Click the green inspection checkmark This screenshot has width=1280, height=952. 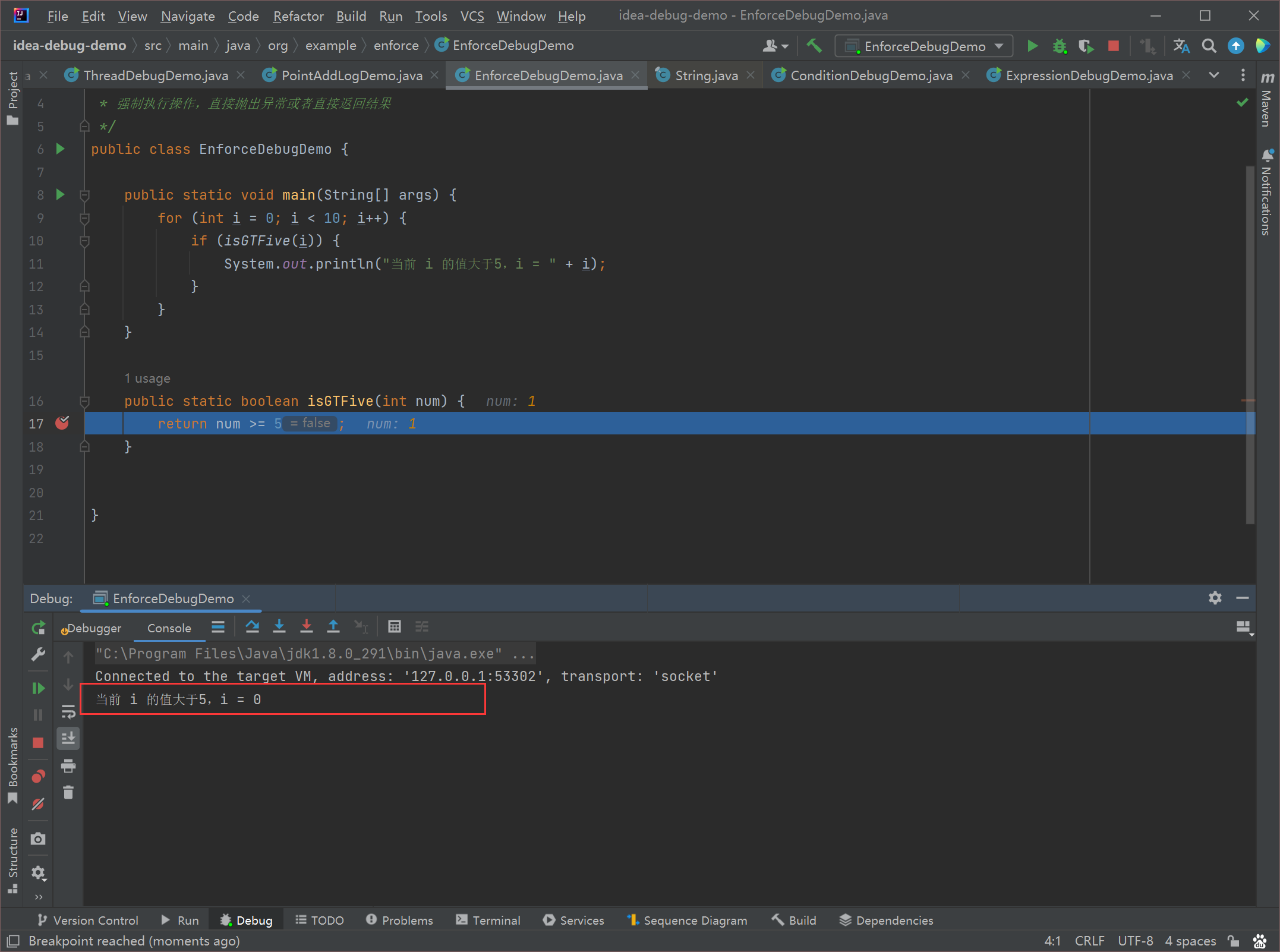1242,103
